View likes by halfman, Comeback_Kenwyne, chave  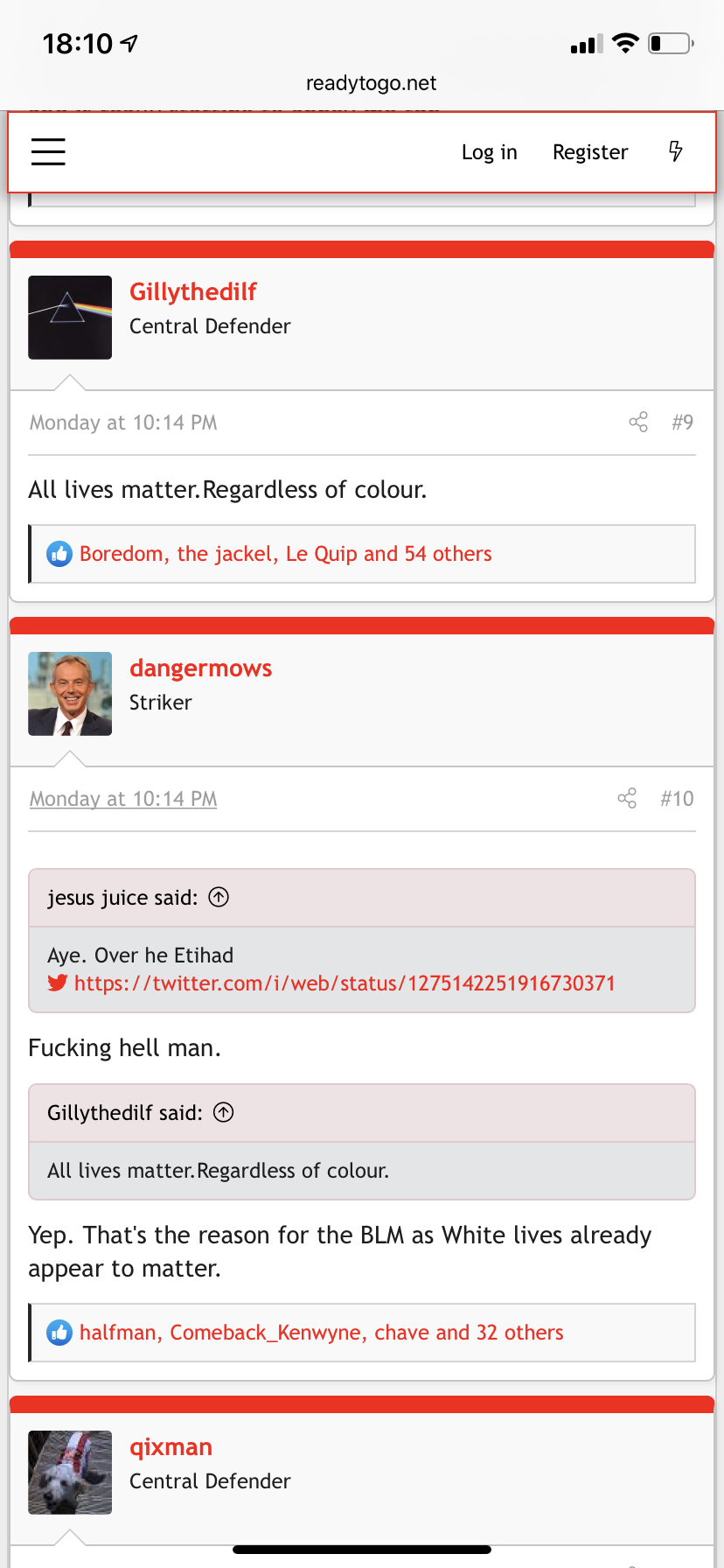click(322, 1333)
